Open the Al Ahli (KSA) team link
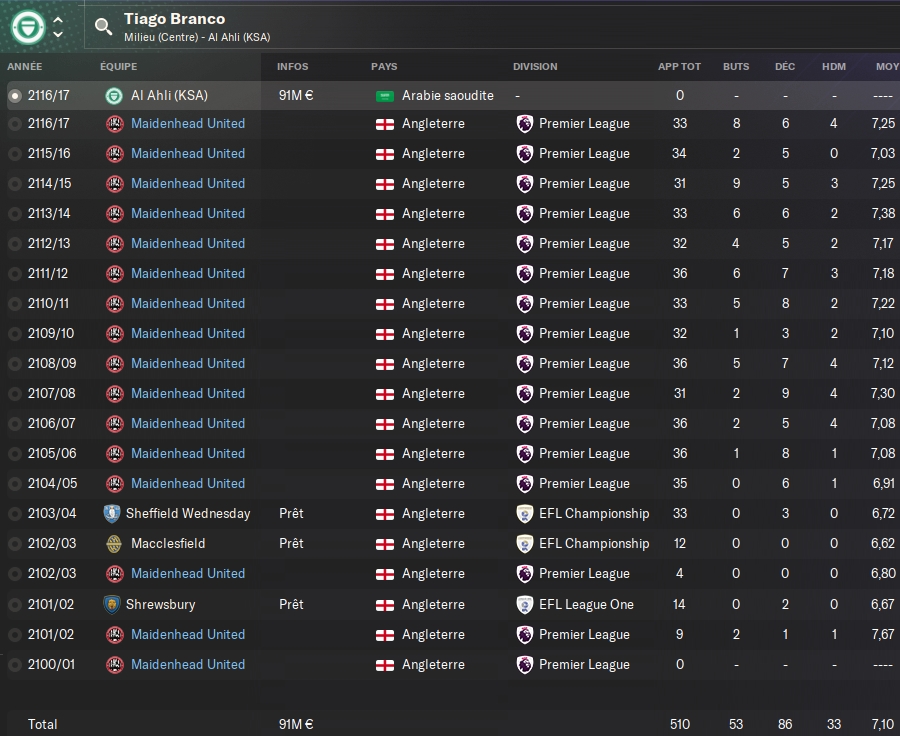The image size is (900, 736). [169, 96]
